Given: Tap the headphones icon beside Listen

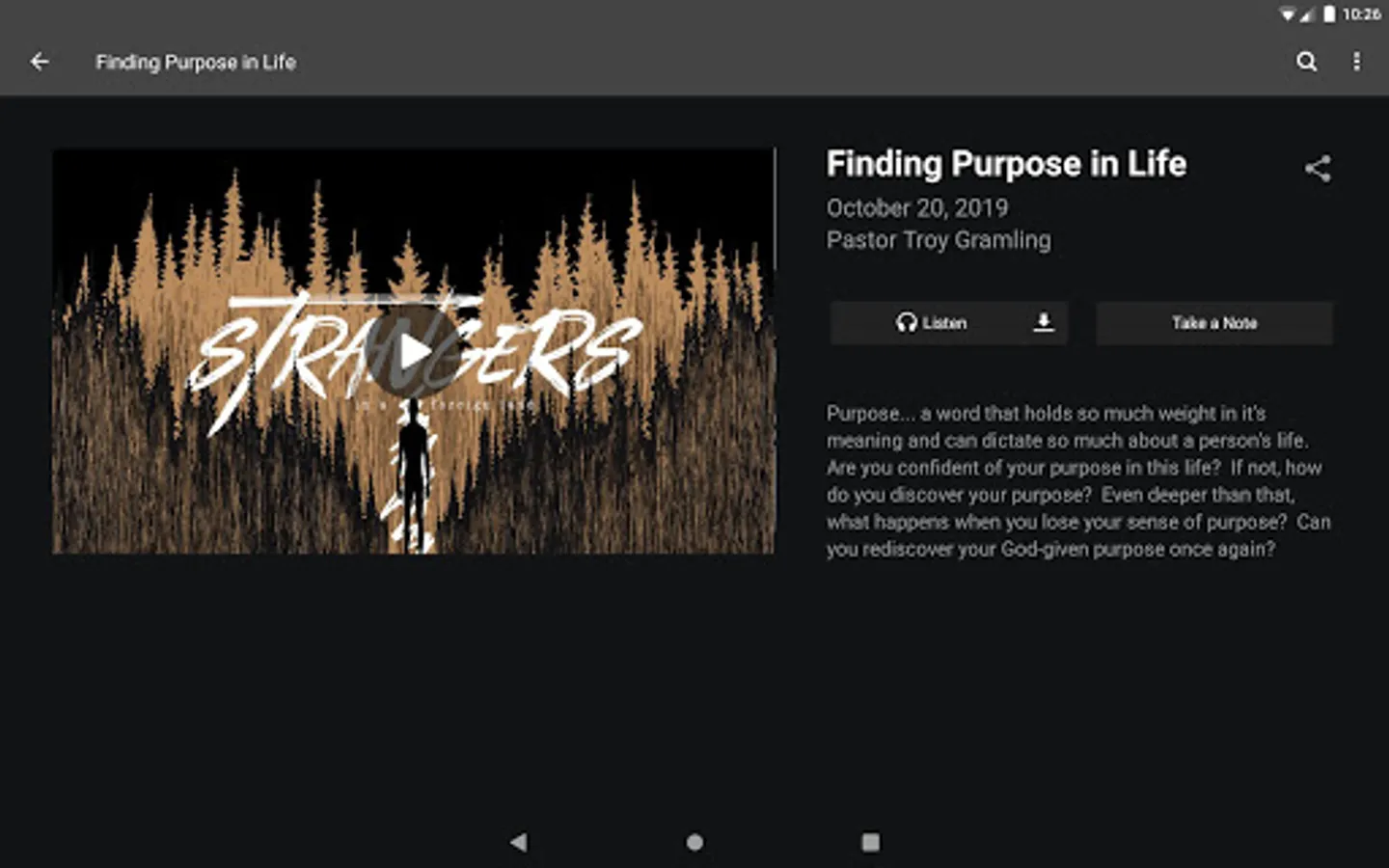Looking at the screenshot, I should tap(906, 323).
